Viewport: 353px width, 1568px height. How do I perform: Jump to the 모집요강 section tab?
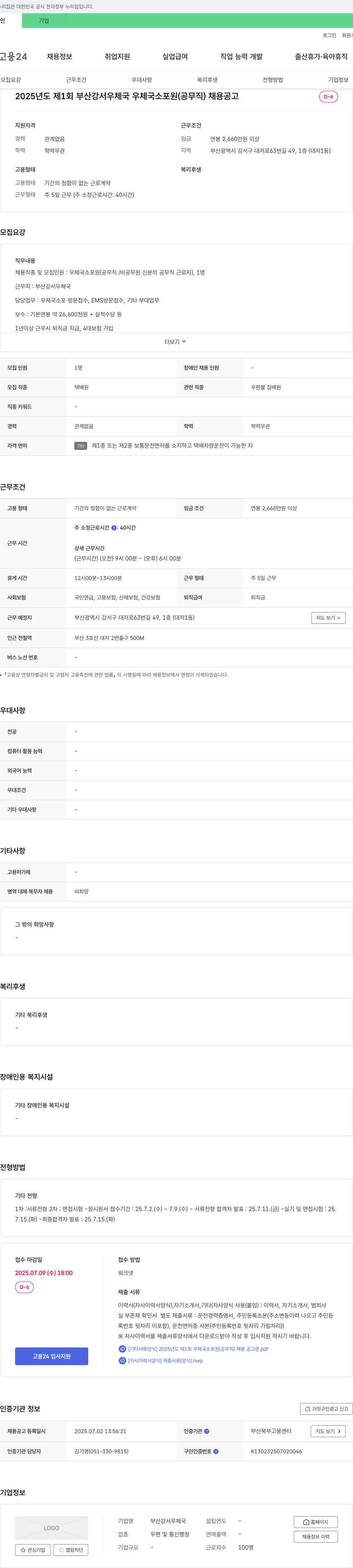pyautogui.click(x=11, y=80)
